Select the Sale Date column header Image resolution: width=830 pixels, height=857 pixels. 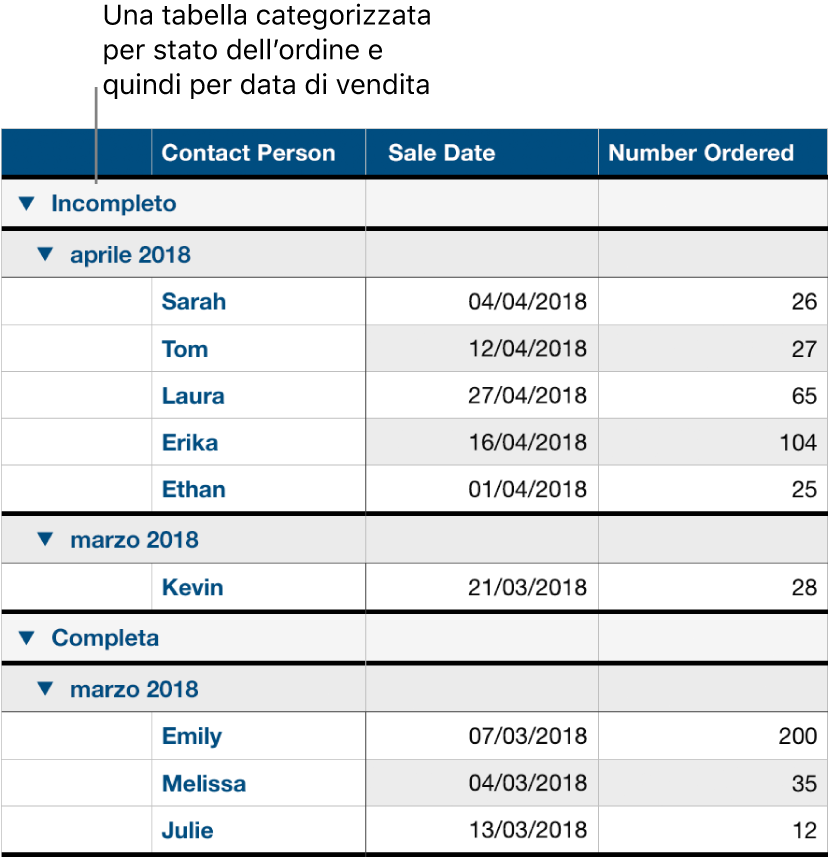click(x=441, y=153)
